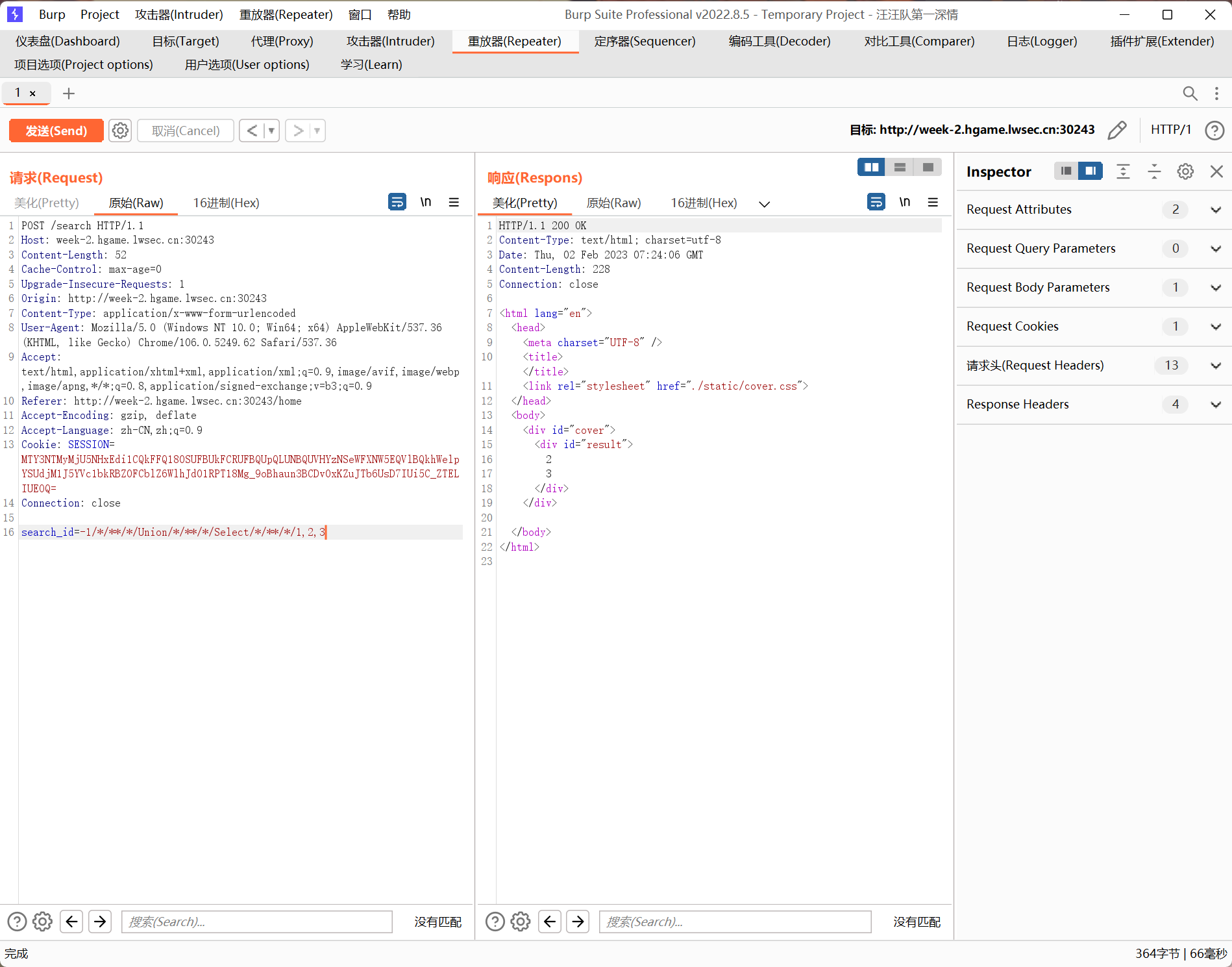Open the back history dropdown arrow
The image size is (1232, 967).
[x=271, y=131]
